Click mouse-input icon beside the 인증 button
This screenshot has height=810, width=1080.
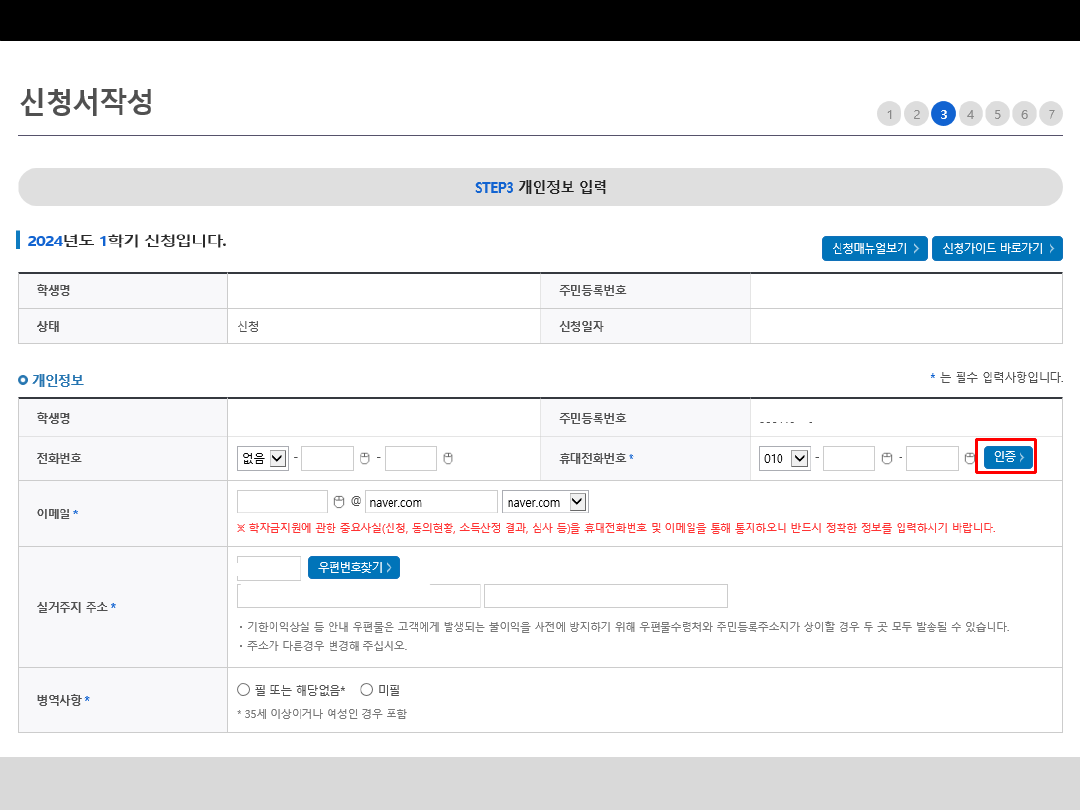tap(969, 458)
